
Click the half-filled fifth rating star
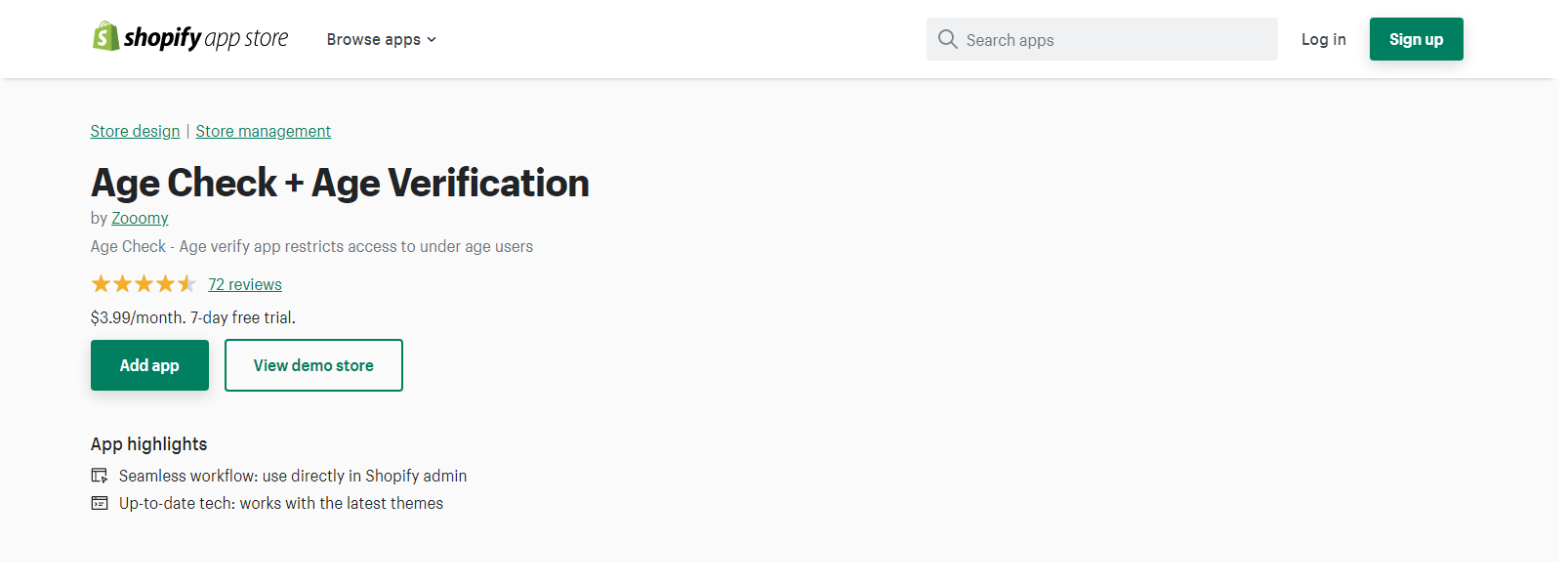point(186,284)
